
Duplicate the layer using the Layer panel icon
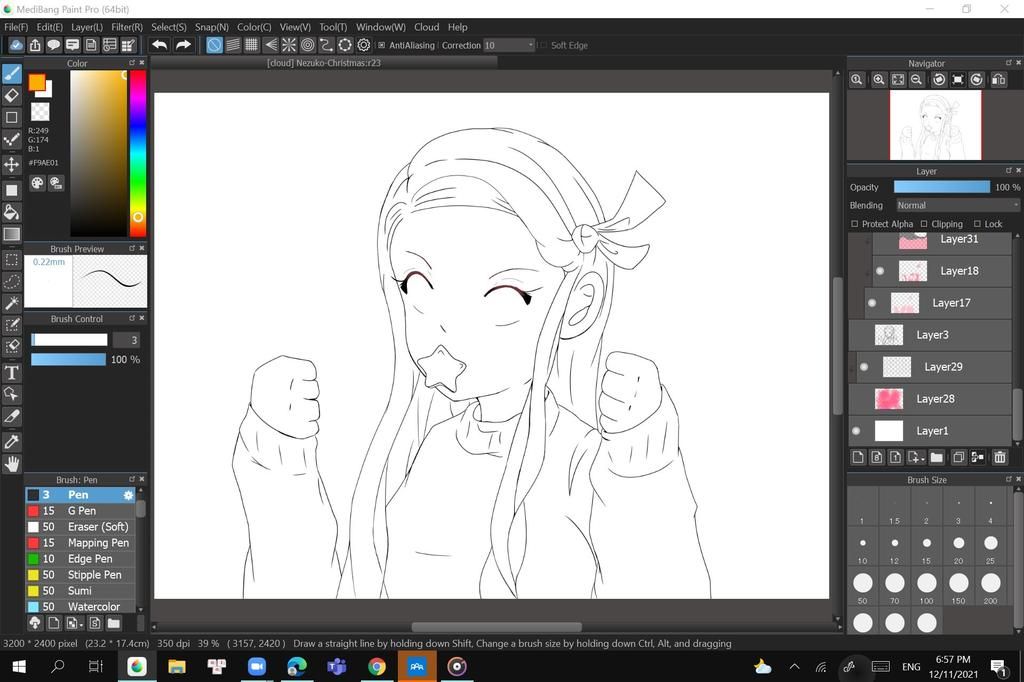click(958, 457)
